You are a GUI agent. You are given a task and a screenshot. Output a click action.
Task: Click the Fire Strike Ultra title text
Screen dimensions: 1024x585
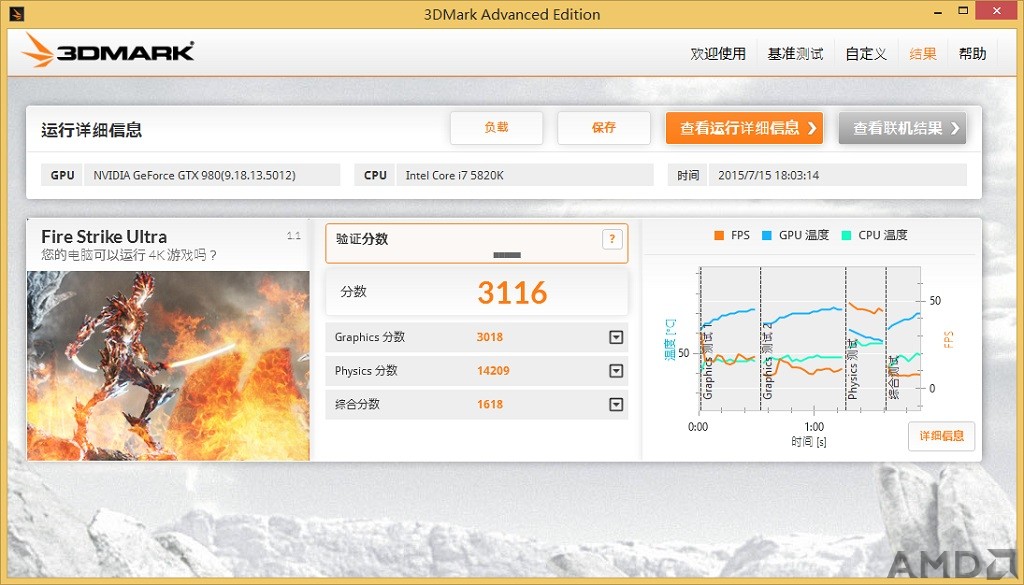(x=104, y=236)
